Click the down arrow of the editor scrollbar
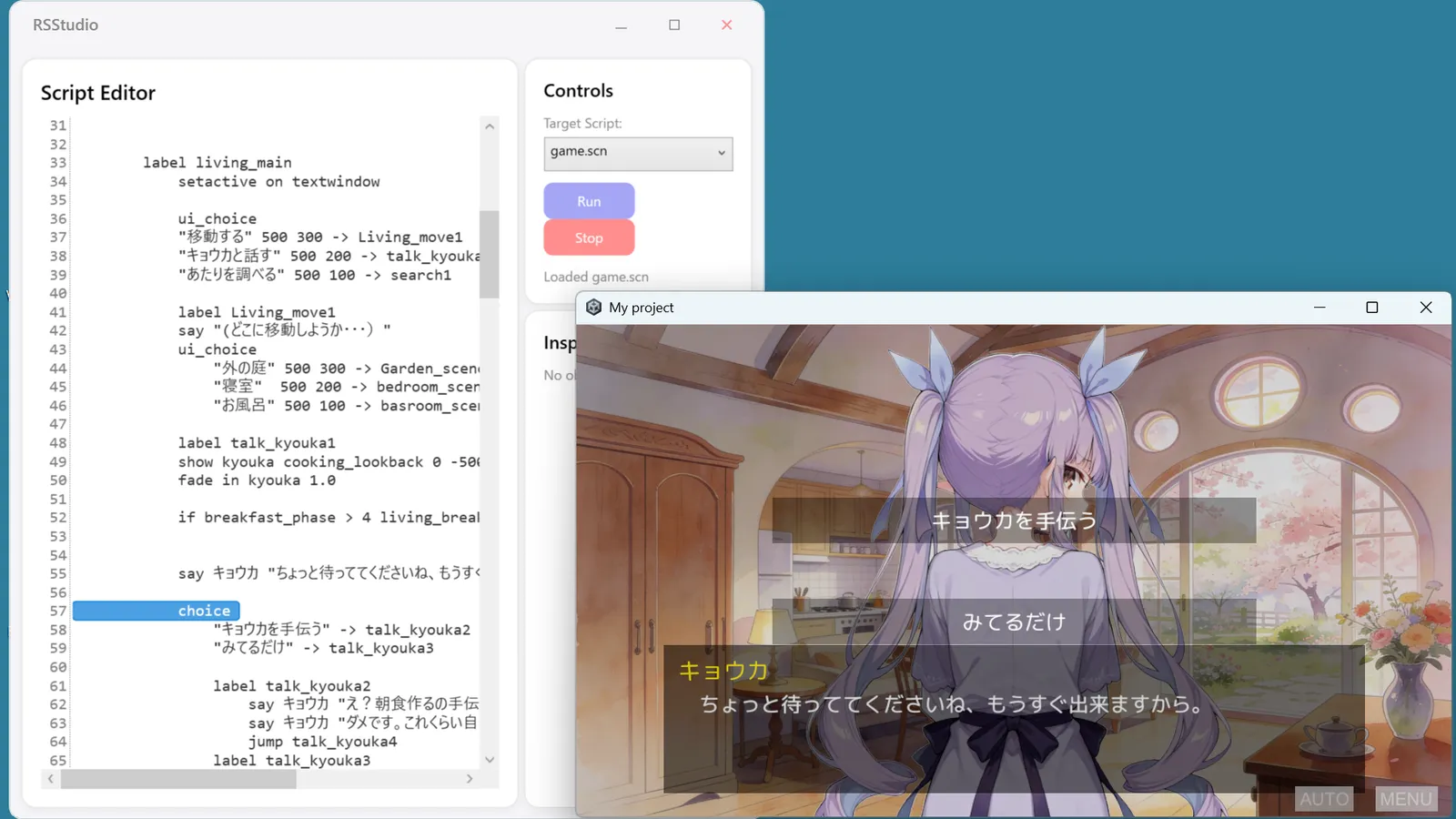The height and width of the screenshot is (819, 1456). (490, 759)
